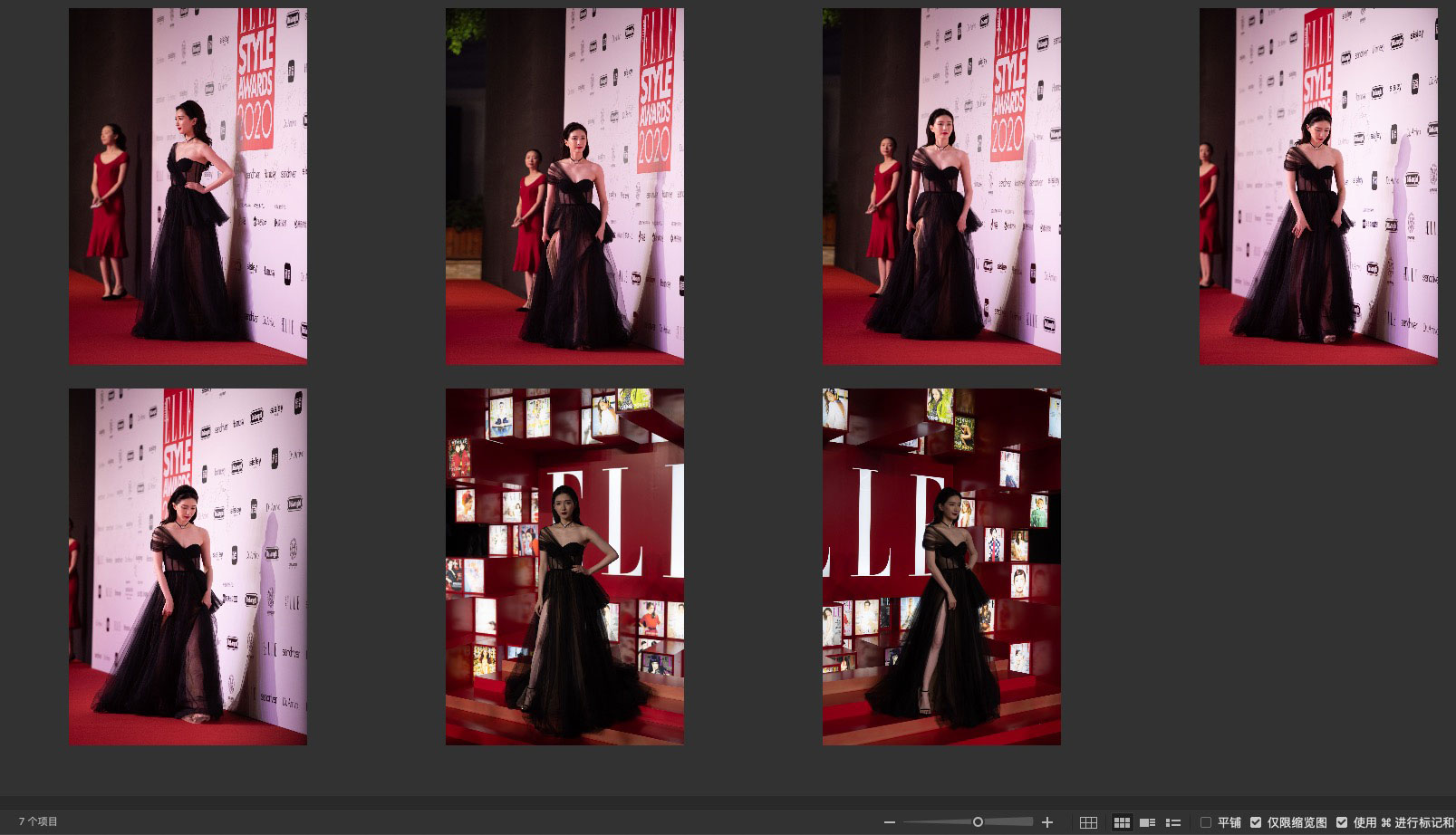Image resolution: width=1456 pixels, height=835 pixels.
Task: Switch to thumbnail grid view
Action: tap(1122, 822)
